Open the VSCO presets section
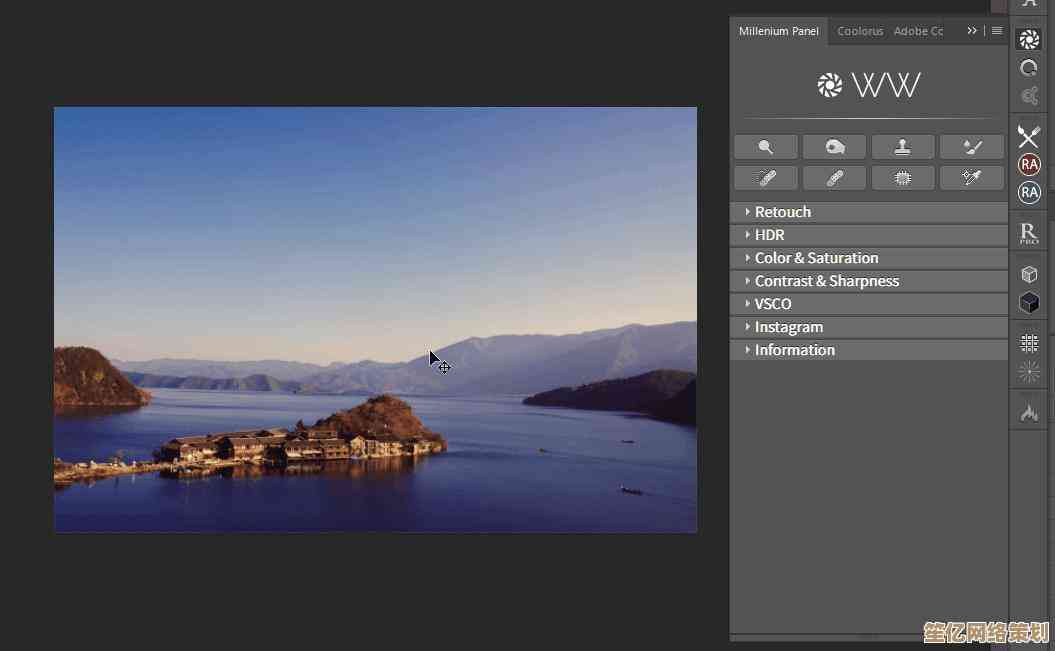 pyautogui.click(x=772, y=304)
